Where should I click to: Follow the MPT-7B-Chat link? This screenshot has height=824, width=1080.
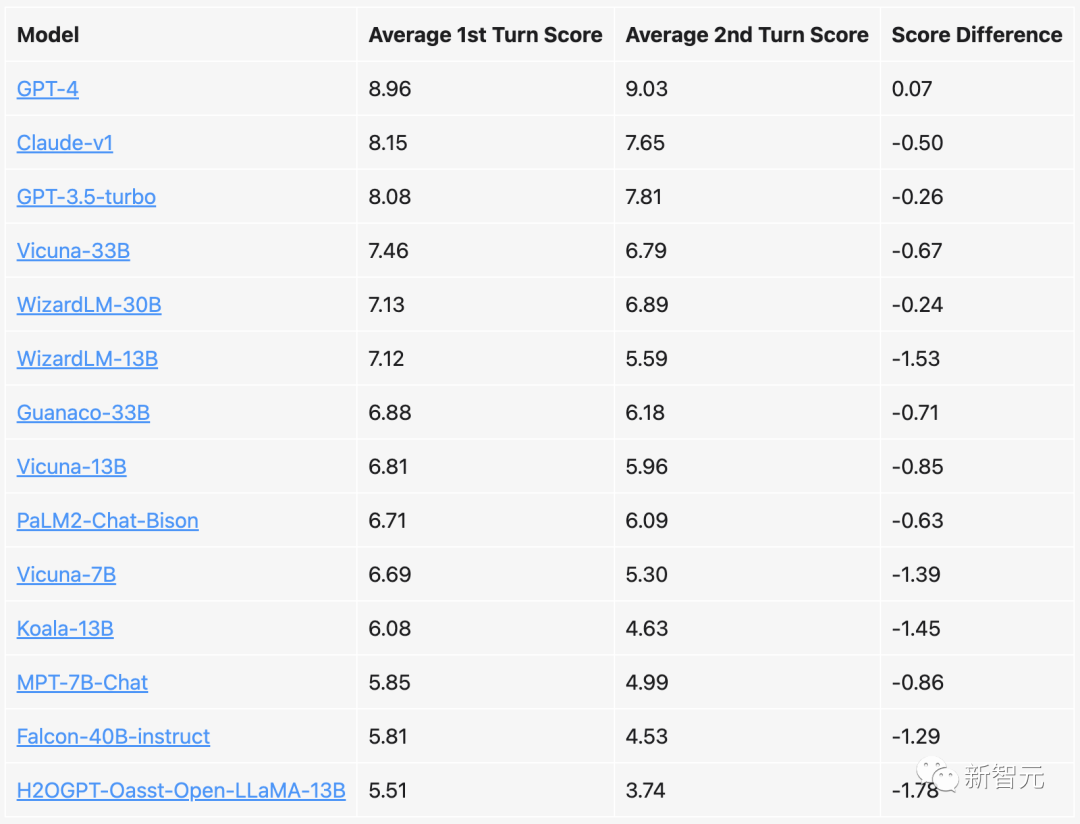[x=82, y=683]
